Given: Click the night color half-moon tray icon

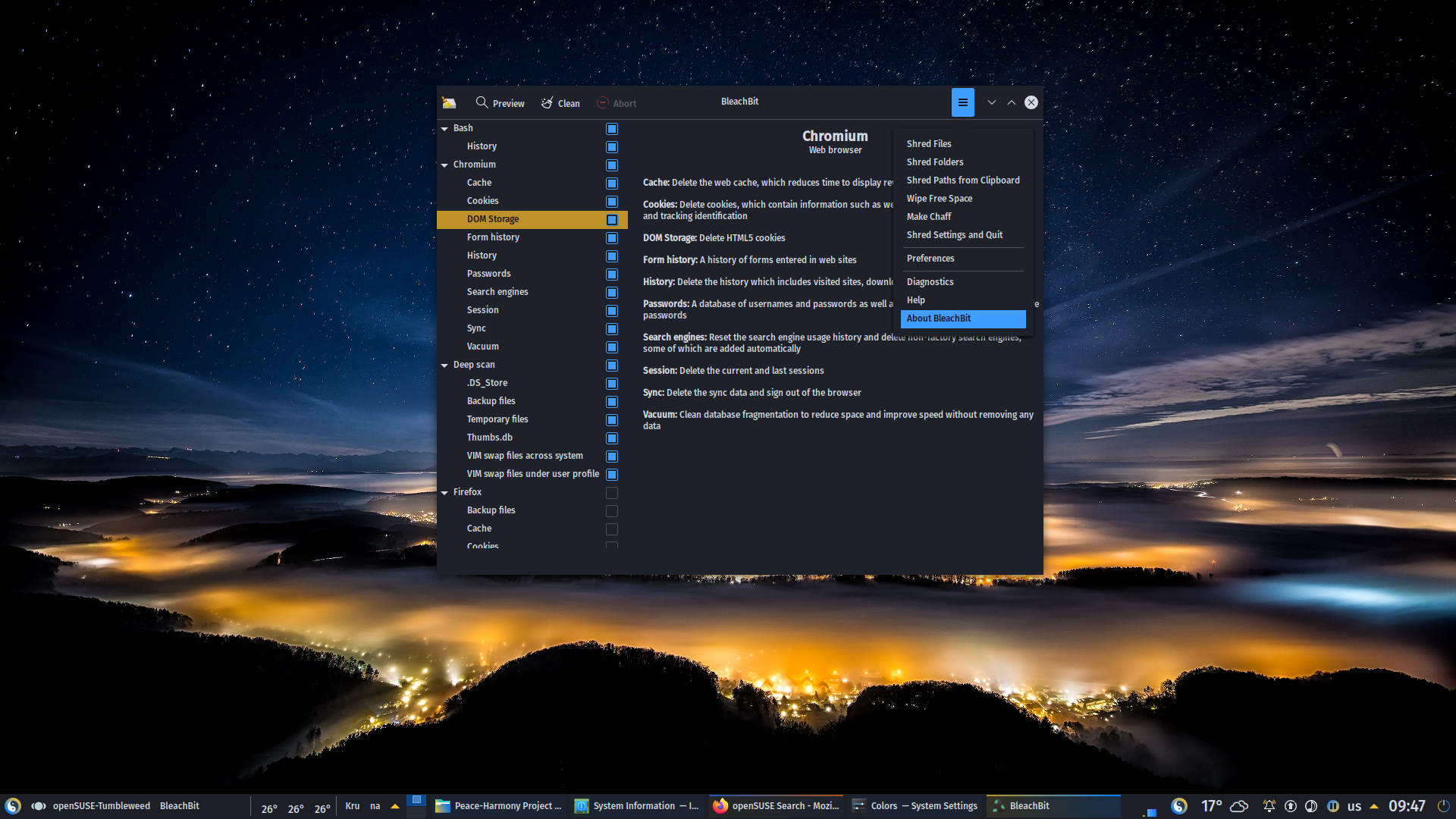Looking at the screenshot, I should click(1311, 806).
